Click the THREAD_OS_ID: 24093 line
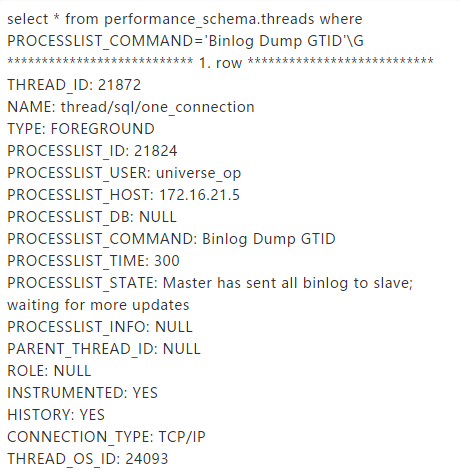The width and height of the screenshot is (459, 476). tap(88, 459)
